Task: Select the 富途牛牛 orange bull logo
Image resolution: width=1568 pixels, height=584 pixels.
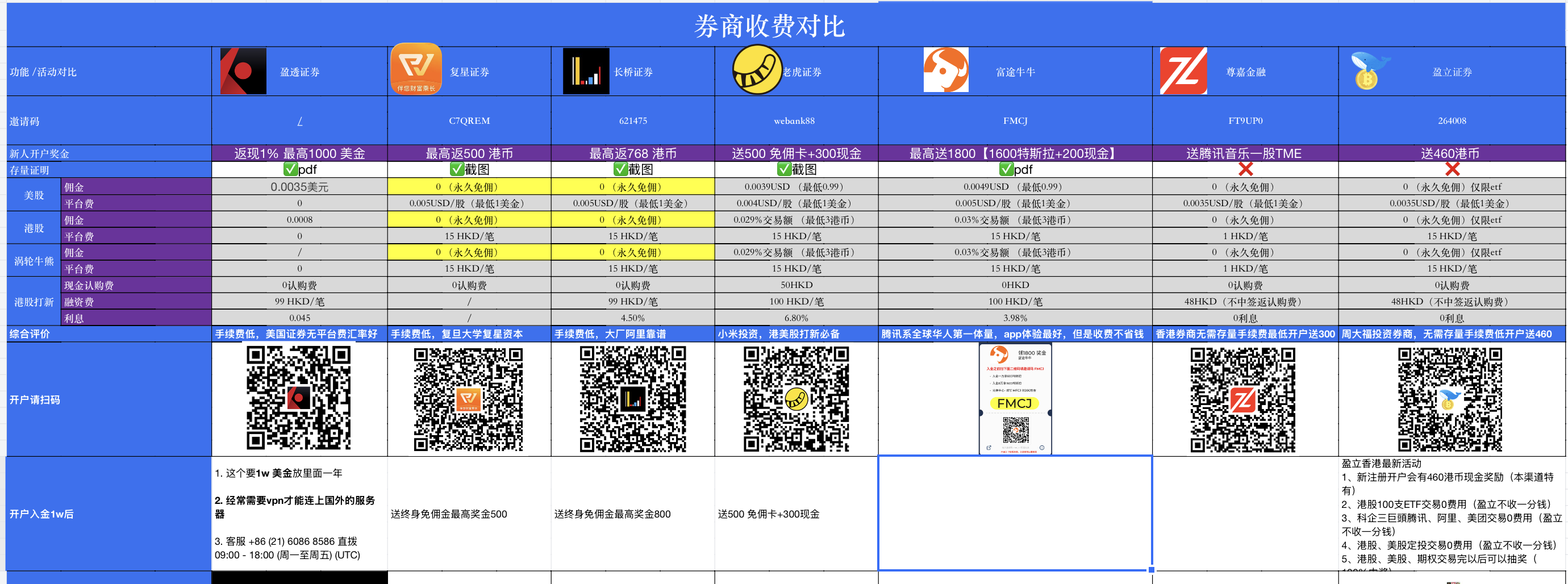Action: tap(945, 70)
